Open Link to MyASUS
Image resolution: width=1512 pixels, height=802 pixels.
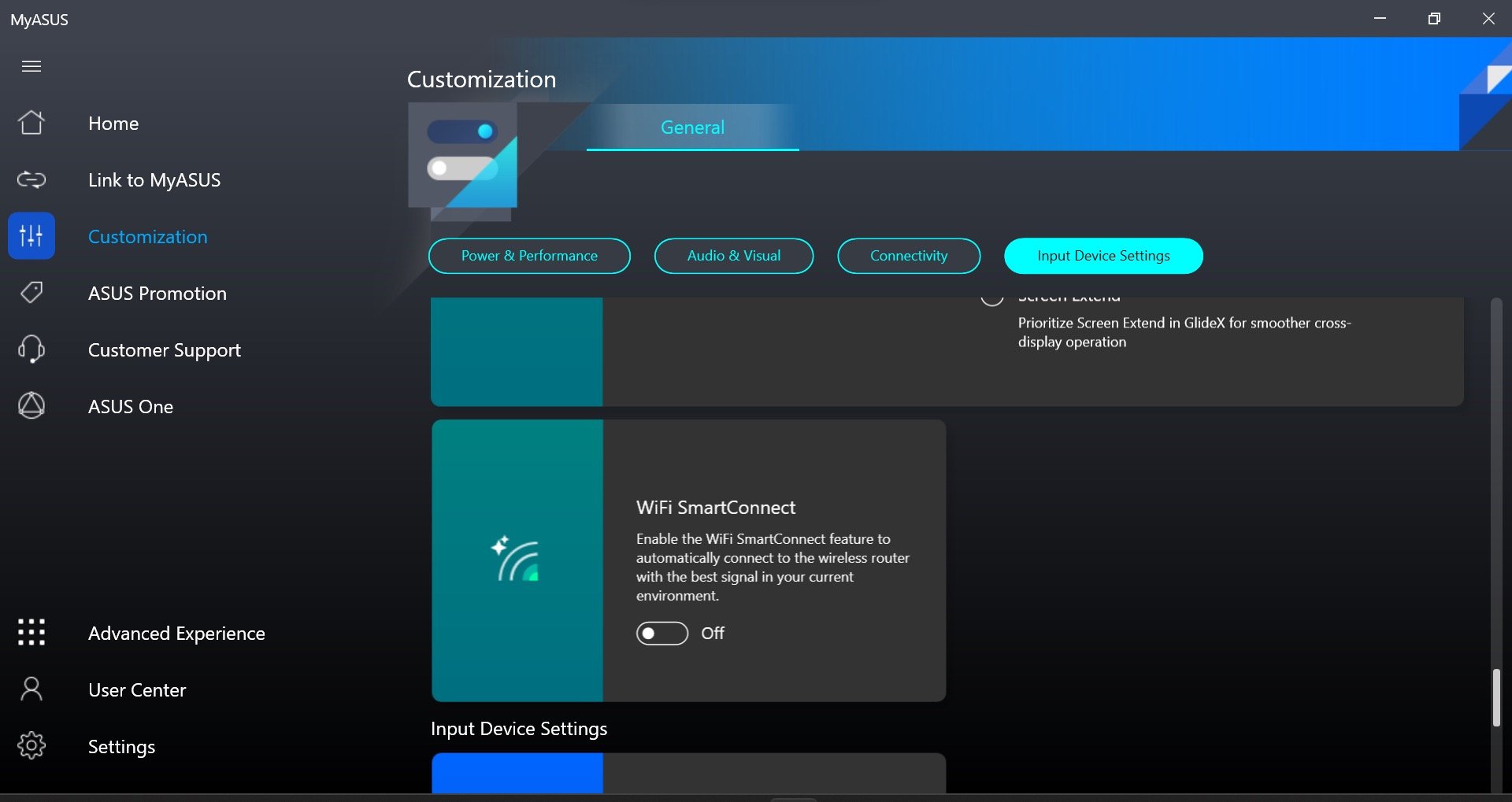tap(154, 180)
